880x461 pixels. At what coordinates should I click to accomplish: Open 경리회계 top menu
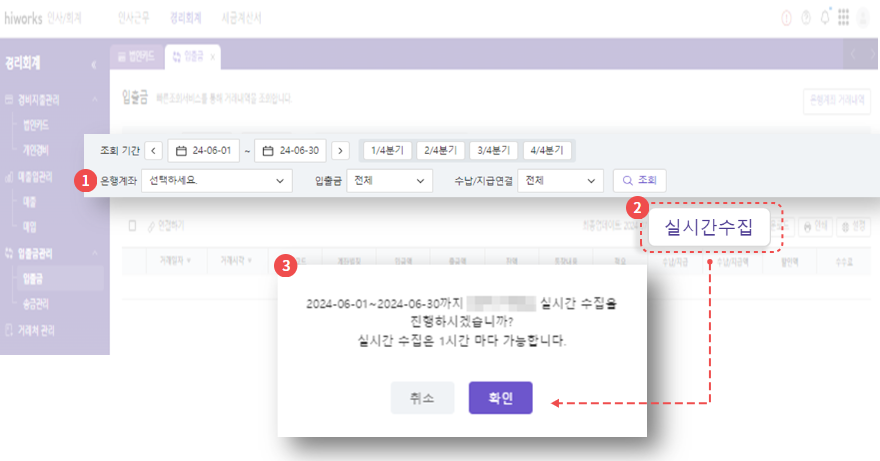pyautogui.click(x=186, y=18)
